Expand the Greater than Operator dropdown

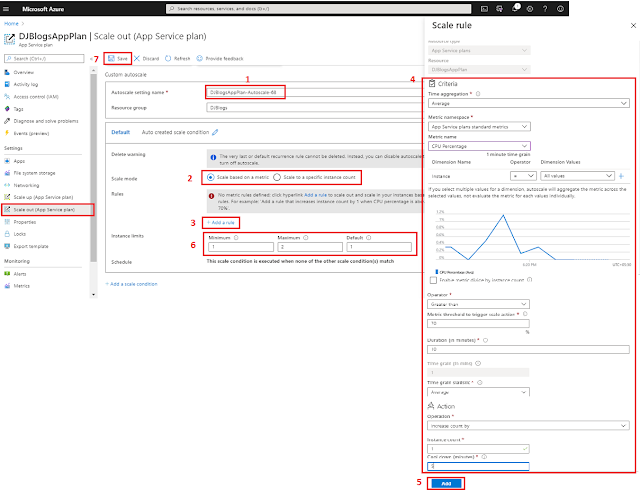pyautogui.click(x=478, y=304)
